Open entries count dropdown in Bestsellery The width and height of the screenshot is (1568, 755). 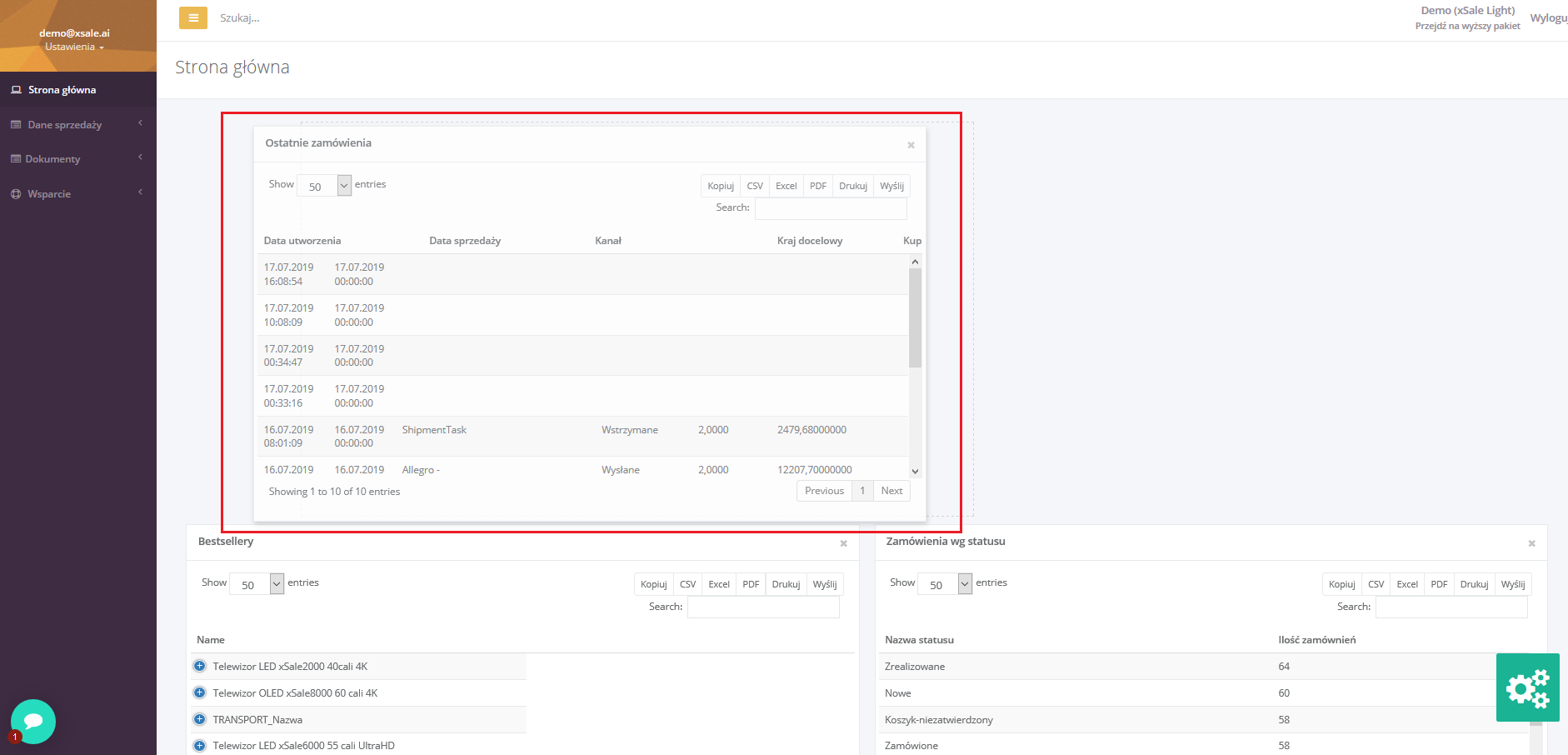click(257, 584)
